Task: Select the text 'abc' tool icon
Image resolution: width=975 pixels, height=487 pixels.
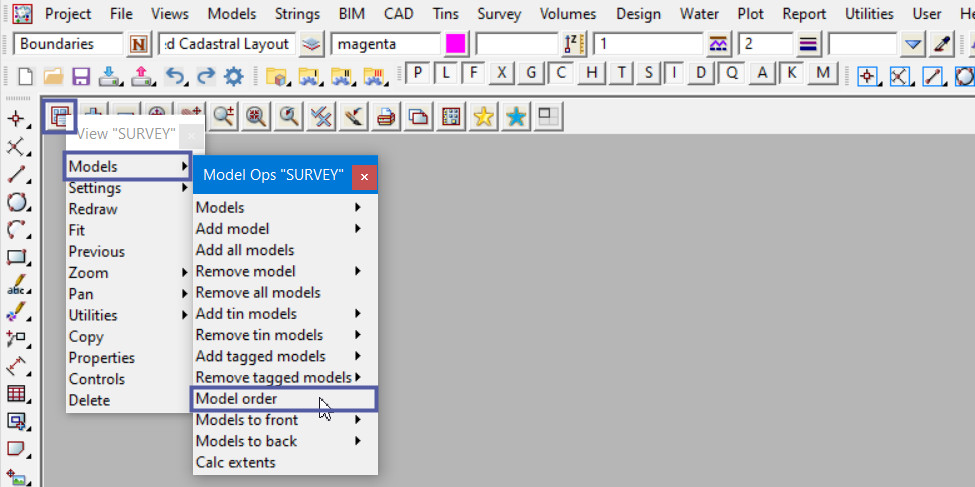Action: 17,285
